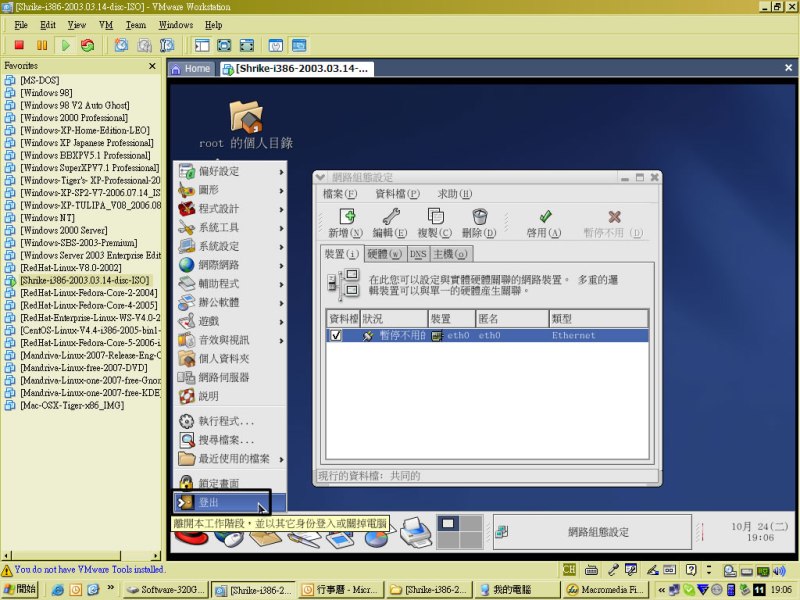Viewport: 800px width, 600px height.
Task: Expand the quick launch overflow chevron
Action: 110,588
